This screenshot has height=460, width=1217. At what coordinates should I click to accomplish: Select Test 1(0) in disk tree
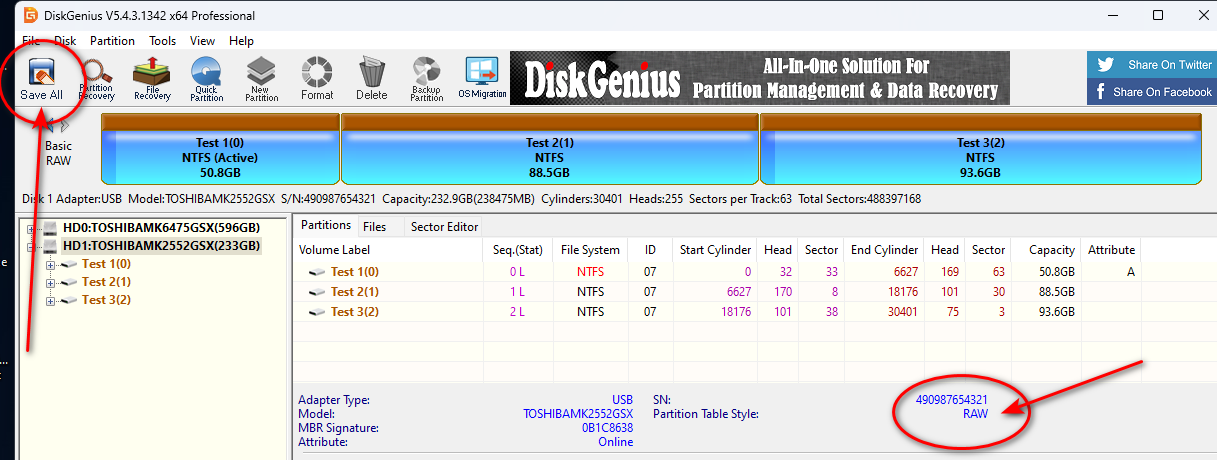click(x=106, y=264)
